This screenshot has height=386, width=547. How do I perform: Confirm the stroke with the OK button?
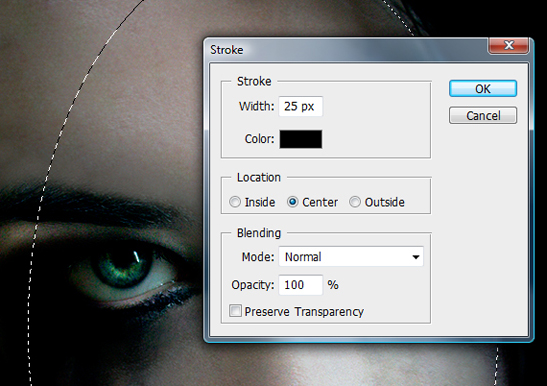point(483,89)
